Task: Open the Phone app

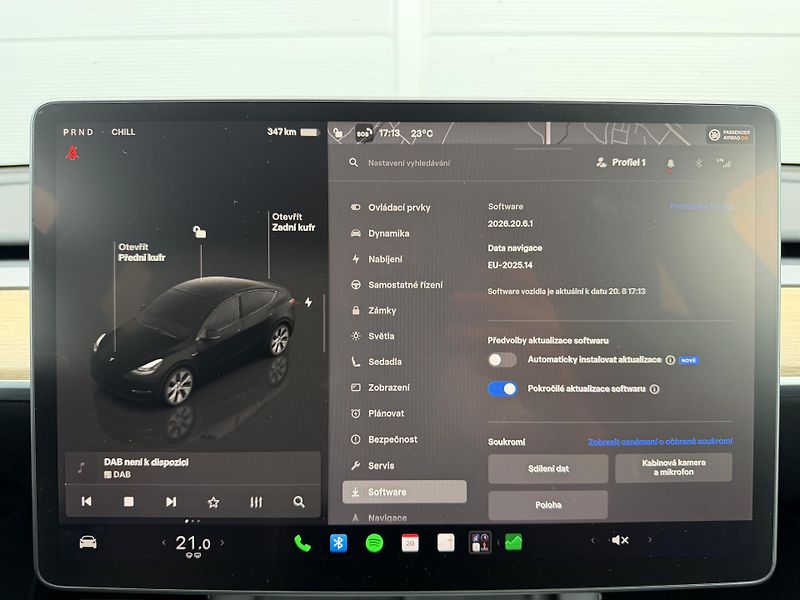Action: (302, 543)
